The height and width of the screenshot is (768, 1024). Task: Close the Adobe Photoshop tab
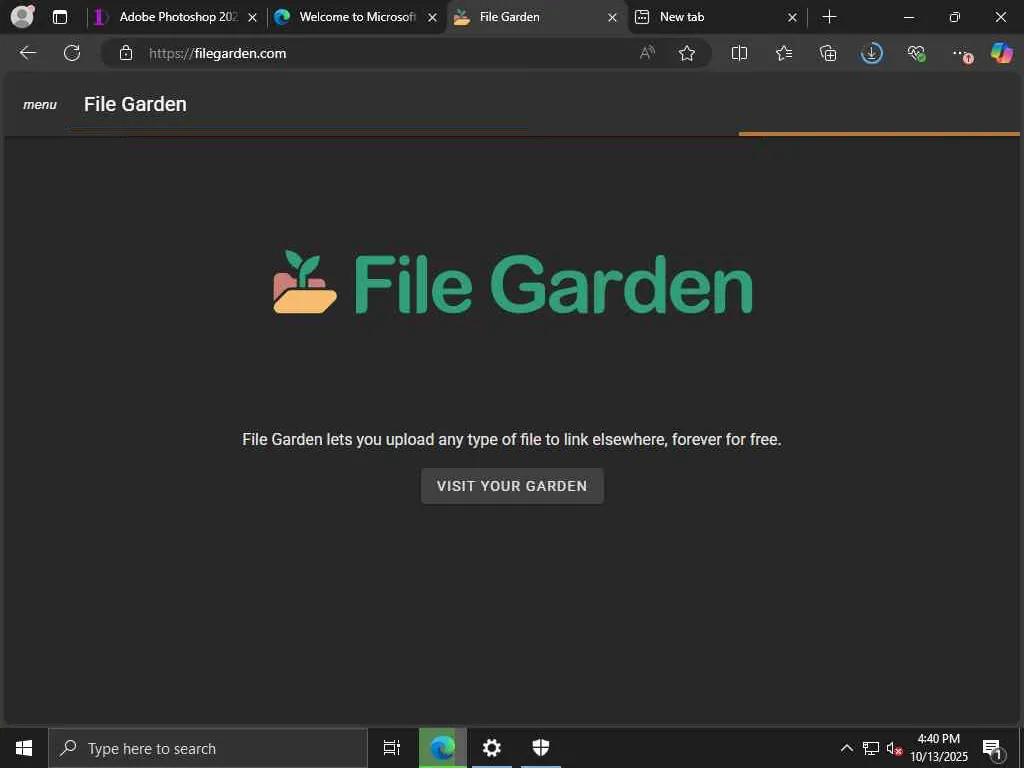click(x=253, y=18)
